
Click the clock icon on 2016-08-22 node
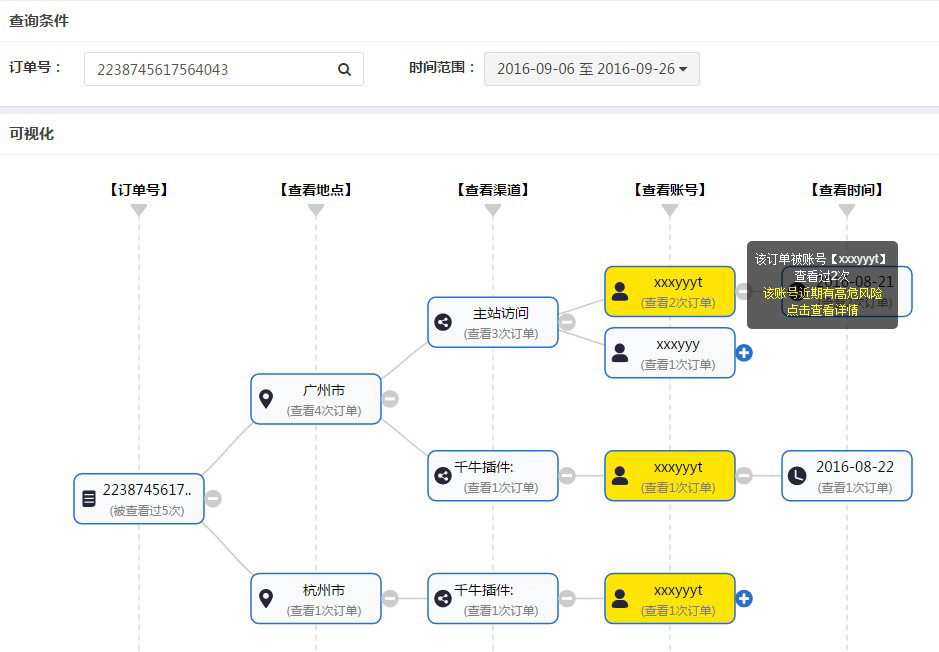pyautogui.click(x=797, y=476)
